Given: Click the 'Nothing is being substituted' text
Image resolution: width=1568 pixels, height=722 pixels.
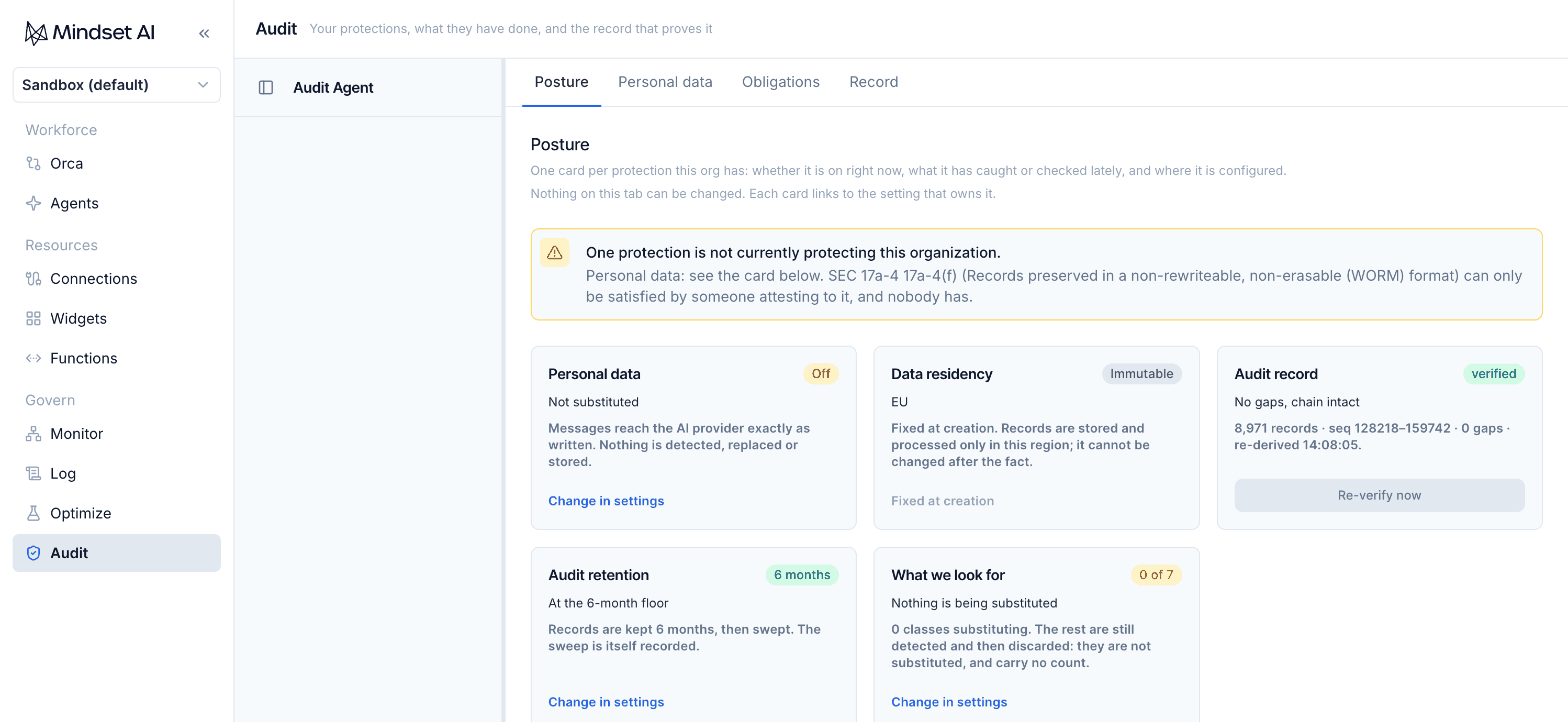Looking at the screenshot, I should pos(974,603).
